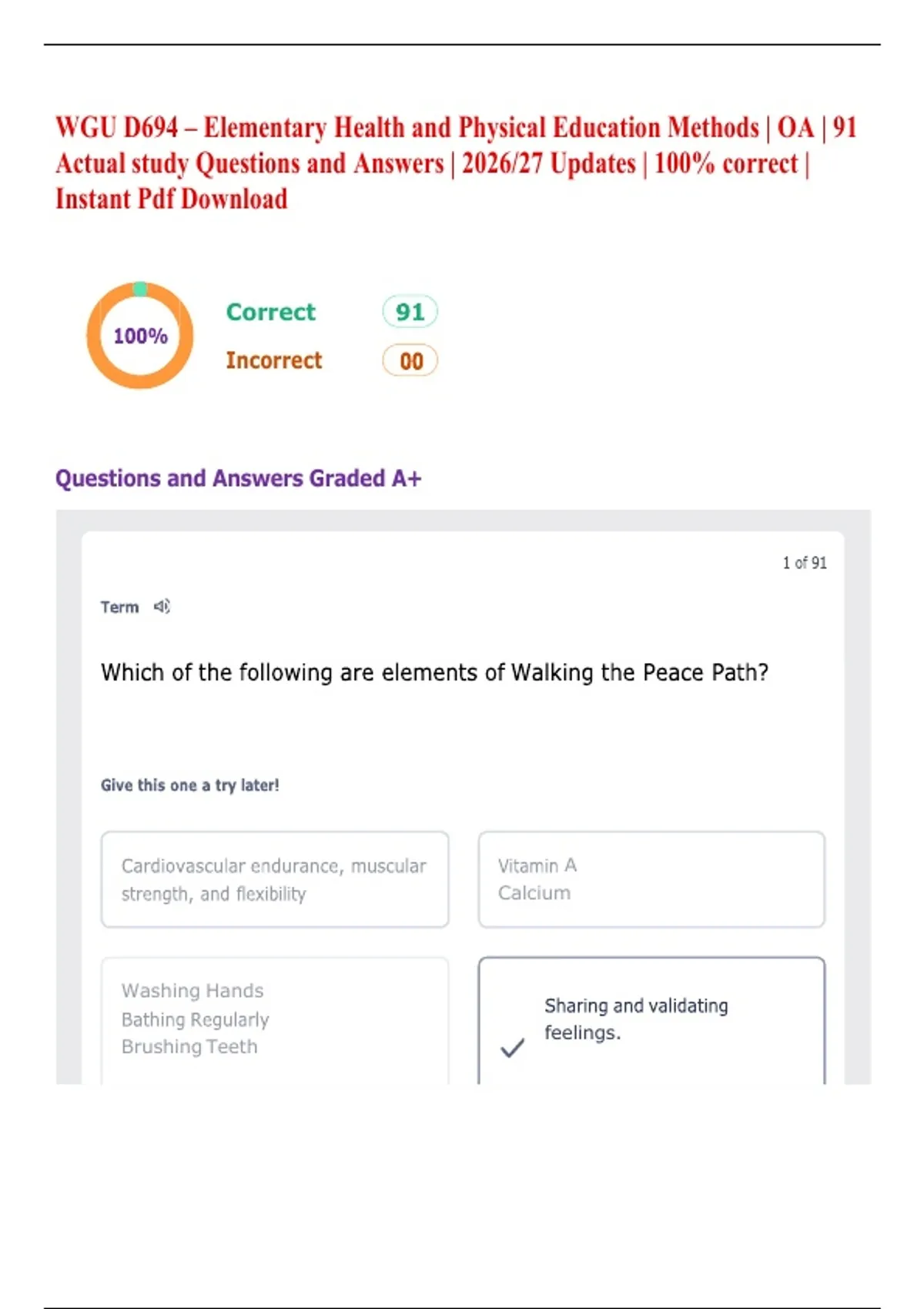Click the checkmark icon in the correct answer

[512, 1048]
